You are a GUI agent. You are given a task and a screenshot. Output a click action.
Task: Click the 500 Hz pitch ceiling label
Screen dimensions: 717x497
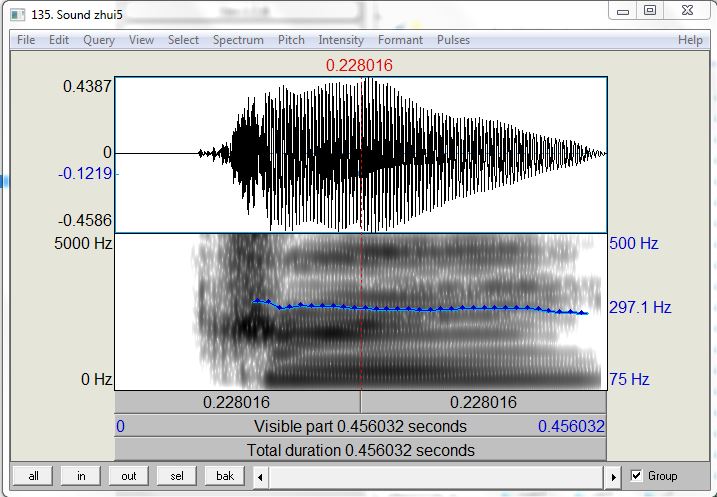coord(633,243)
